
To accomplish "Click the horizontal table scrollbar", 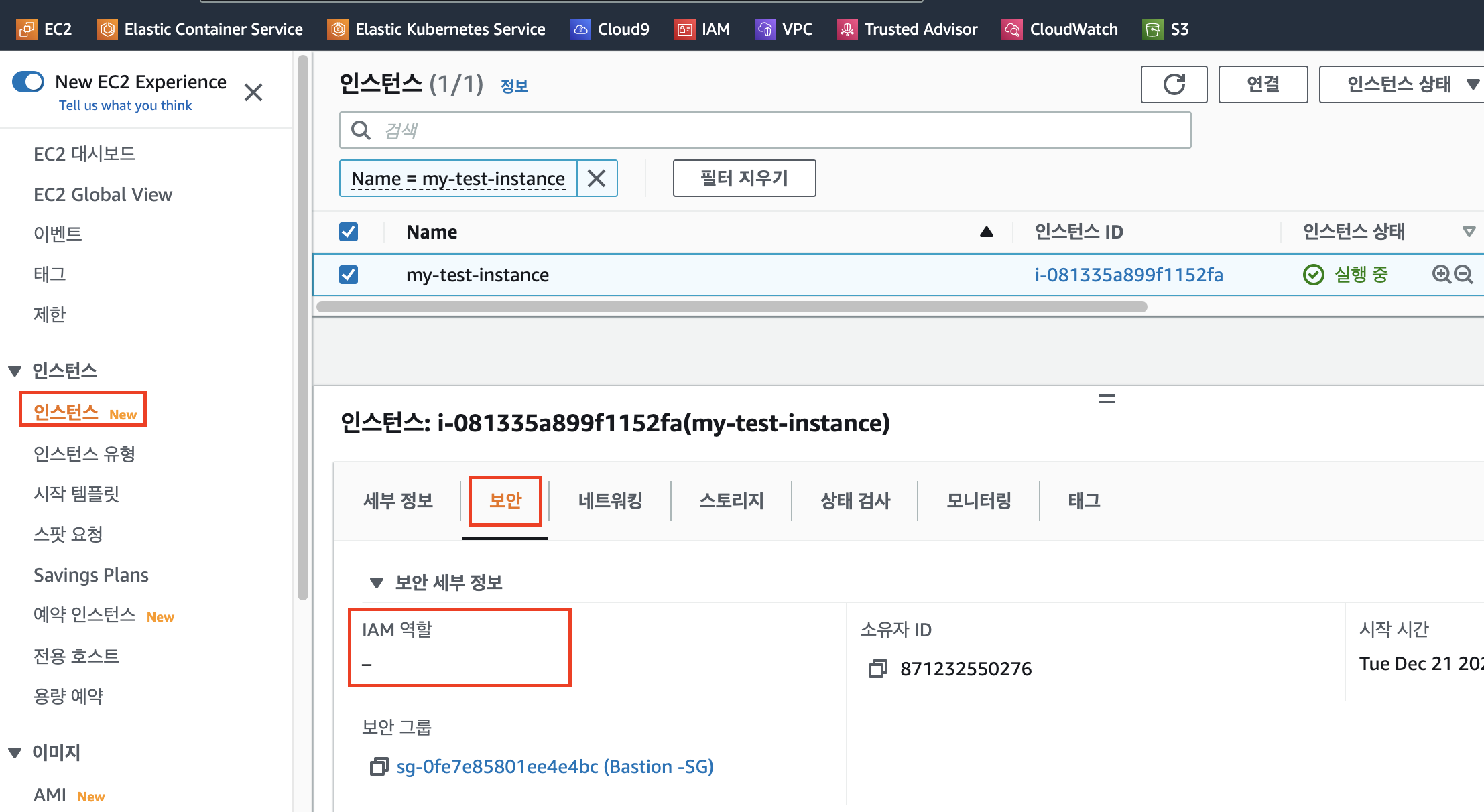I will (x=731, y=307).
